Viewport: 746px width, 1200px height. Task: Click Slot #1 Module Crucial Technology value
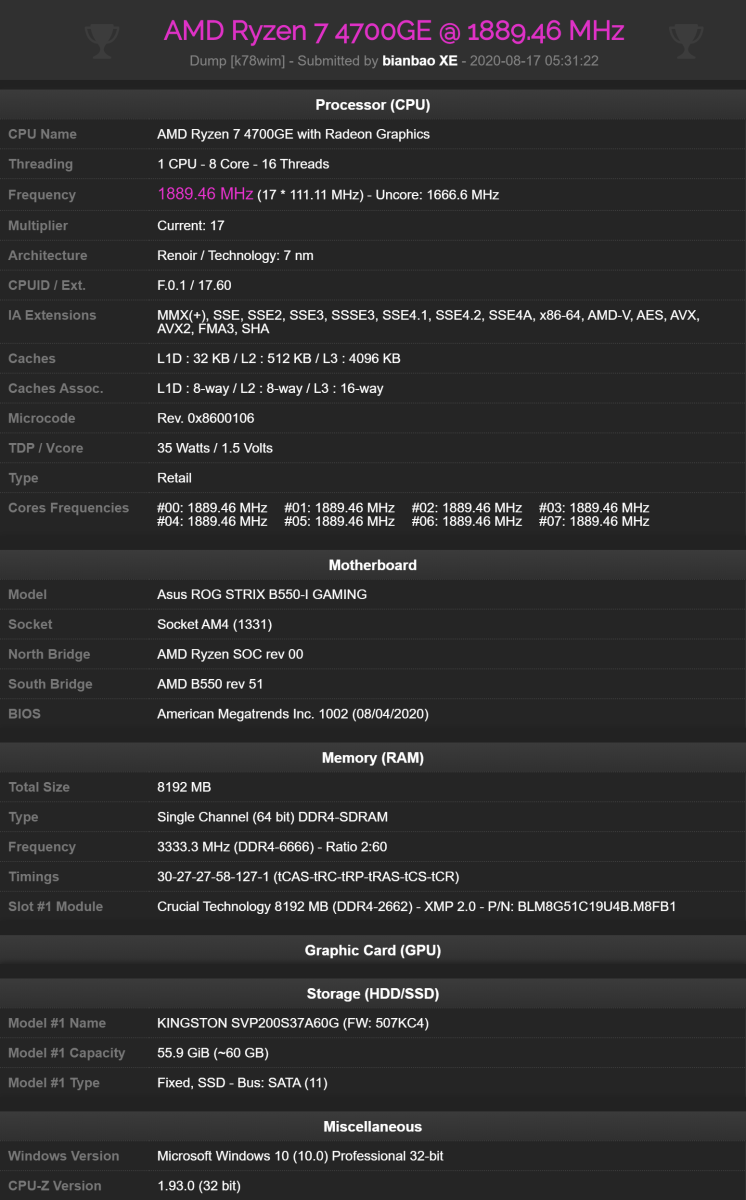click(x=417, y=908)
